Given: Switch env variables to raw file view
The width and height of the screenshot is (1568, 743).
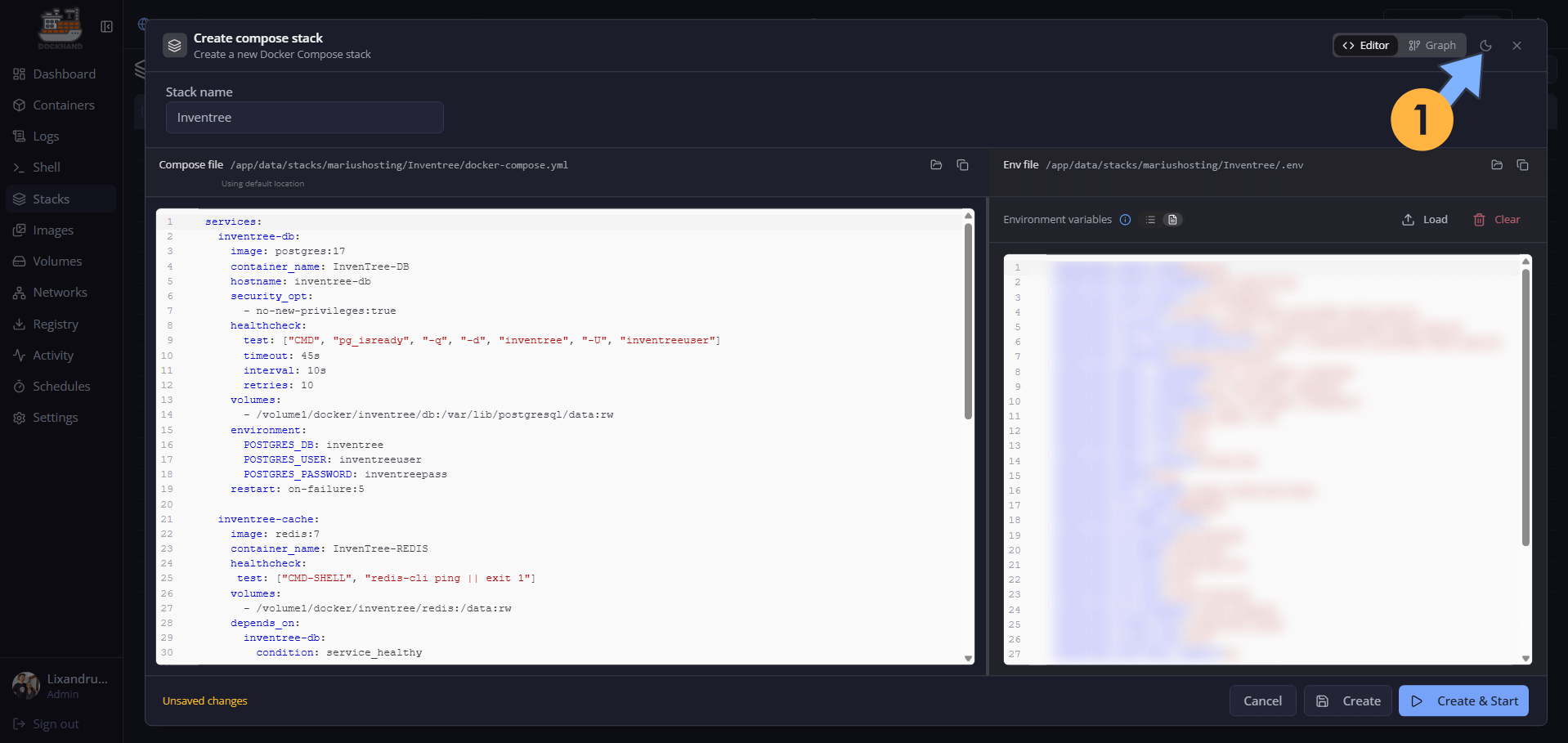Looking at the screenshot, I should pyautogui.click(x=1172, y=220).
